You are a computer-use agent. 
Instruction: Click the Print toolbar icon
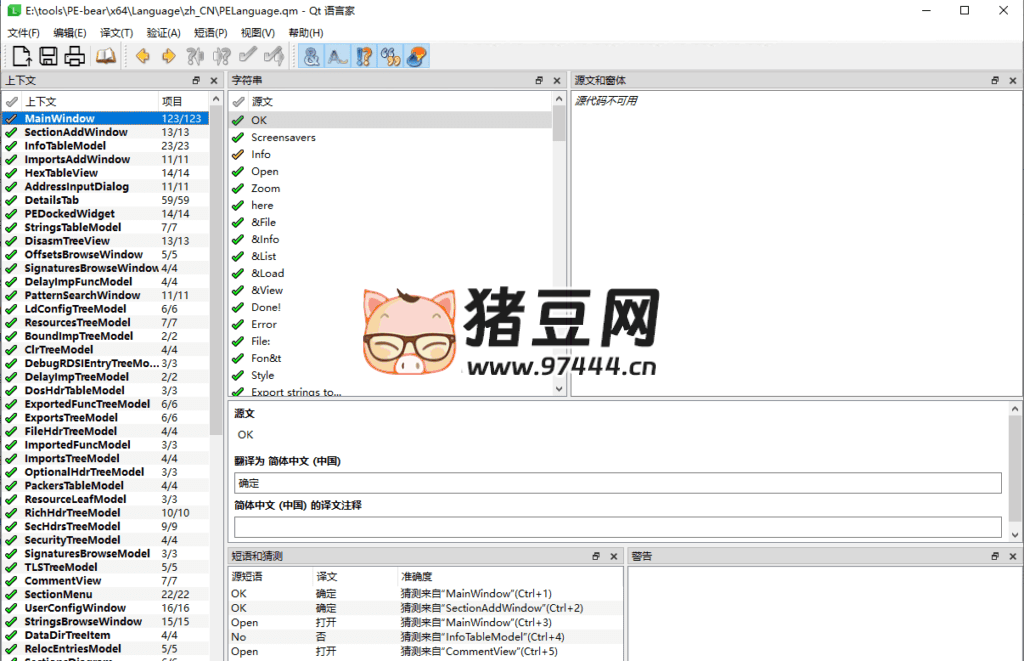click(x=75, y=55)
